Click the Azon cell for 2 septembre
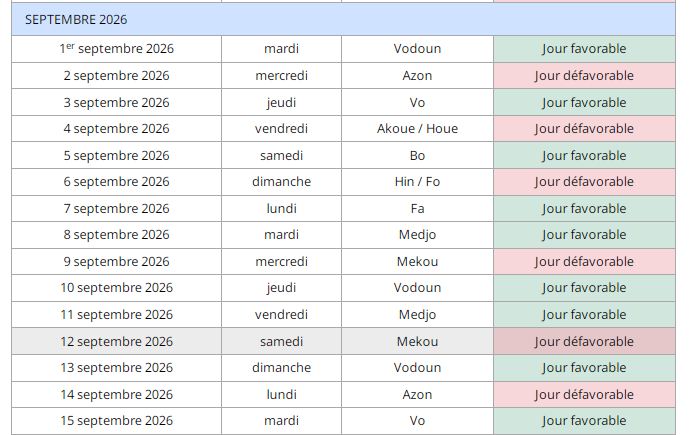The image size is (690, 435). (417, 76)
